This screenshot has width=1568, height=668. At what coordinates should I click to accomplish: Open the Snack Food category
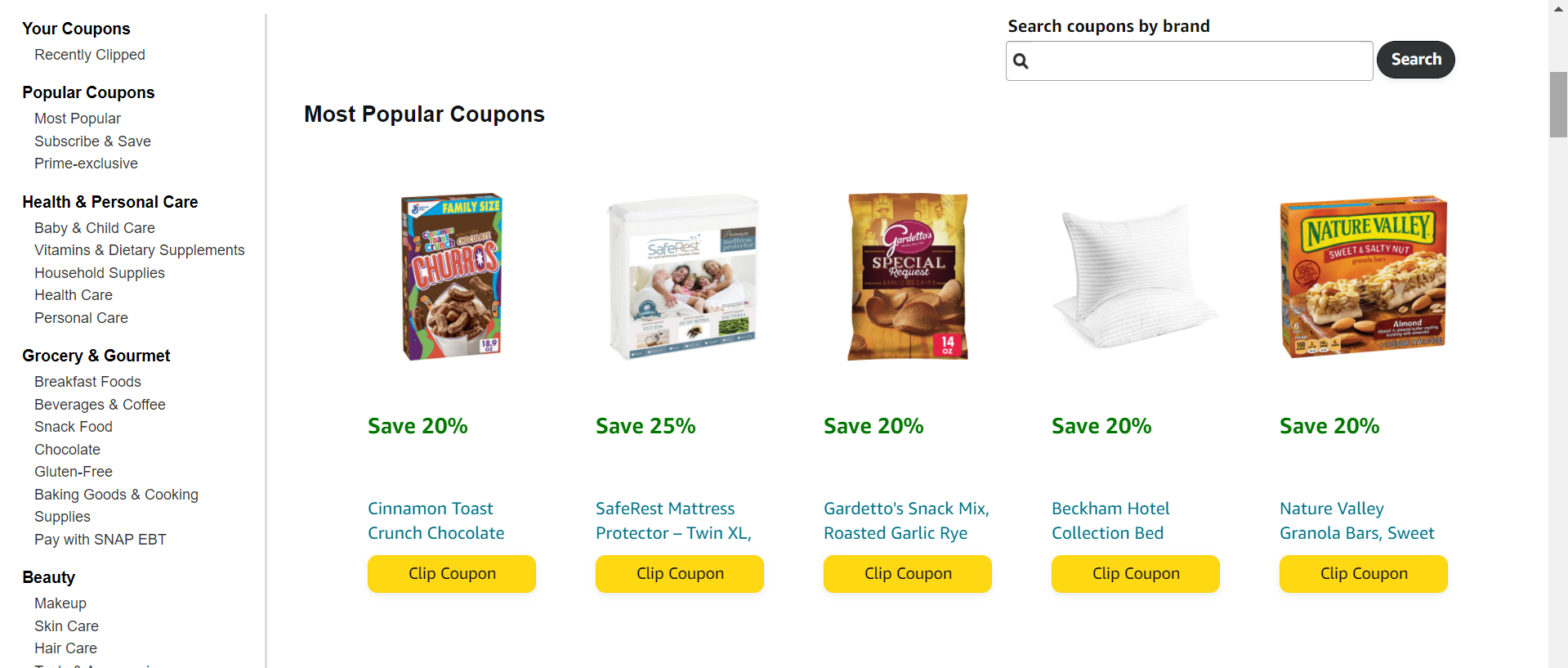(x=74, y=427)
